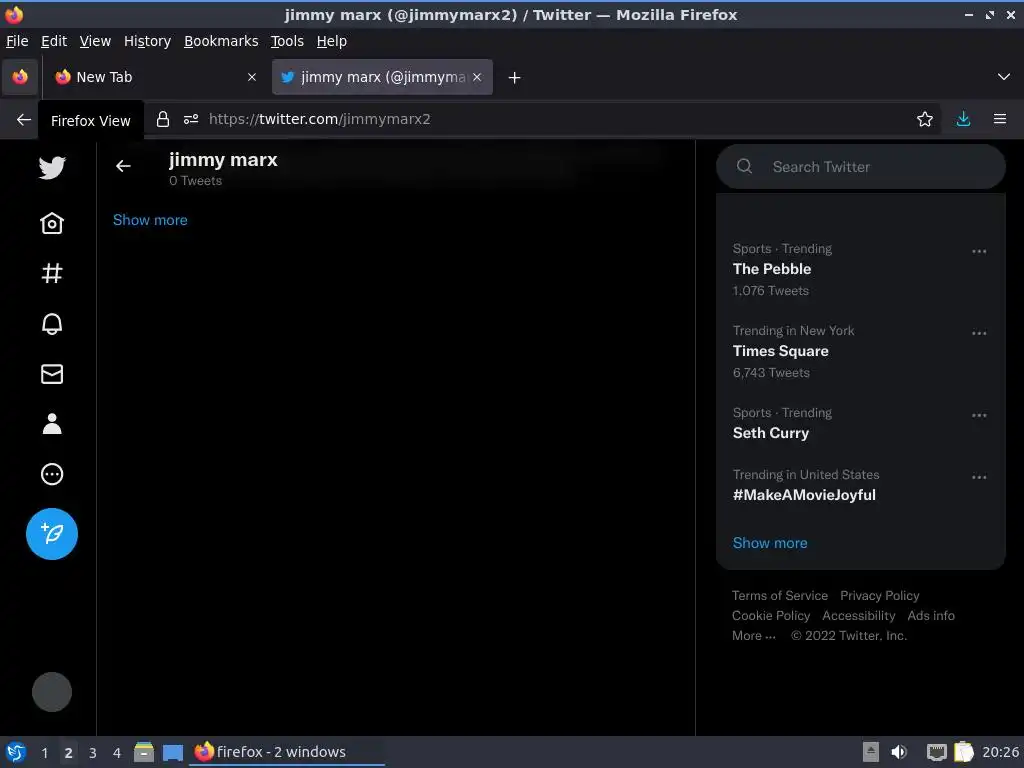The width and height of the screenshot is (1024, 768).
Task: Click the browser back navigation arrow
Action: click(x=24, y=120)
